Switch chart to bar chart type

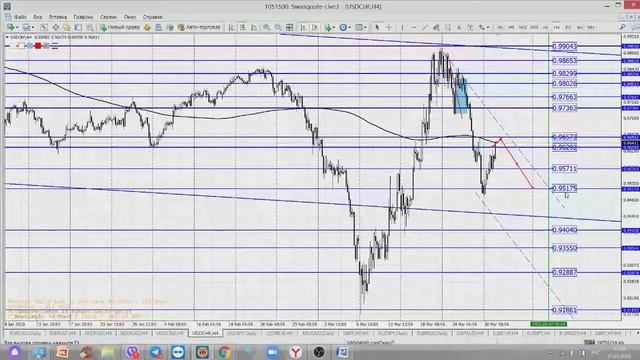click(231, 27)
